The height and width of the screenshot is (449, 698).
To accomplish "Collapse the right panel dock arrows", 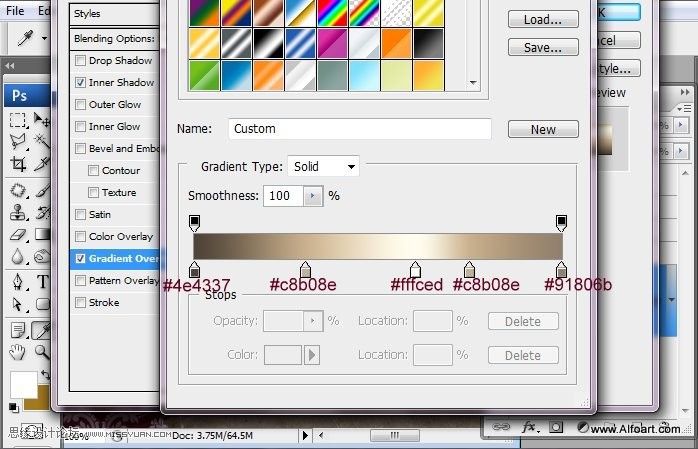I will (685, 92).
